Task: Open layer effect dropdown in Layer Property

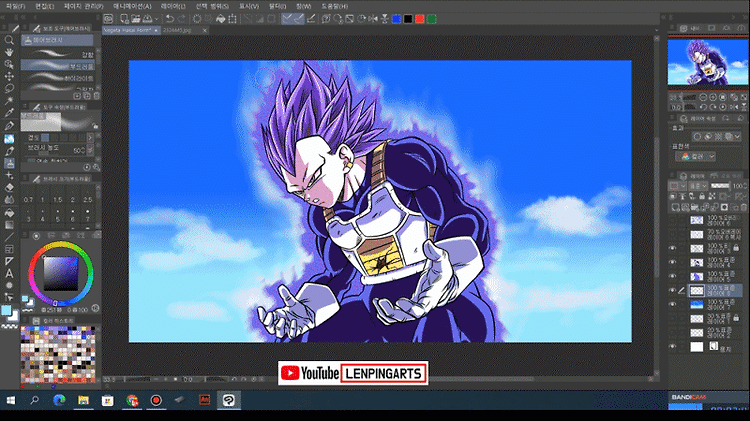Action: pos(738,137)
